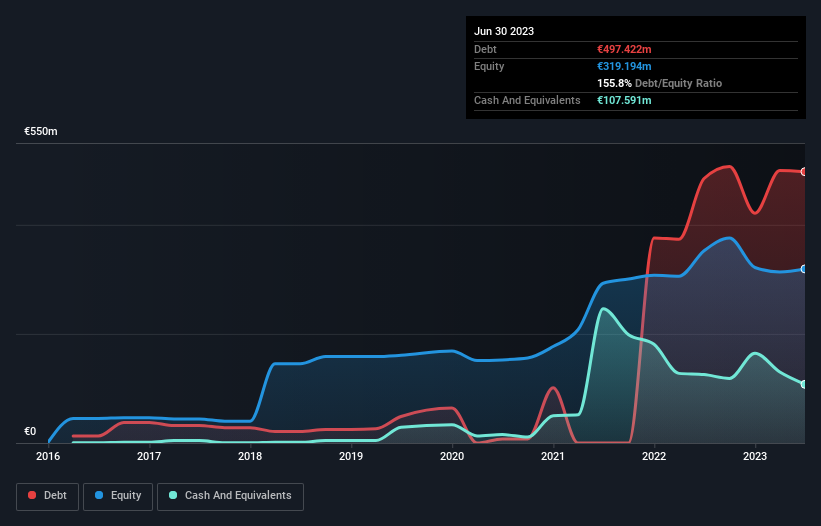Click the 155.8% Debt/Equity Ratio text

[x=659, y=83]
